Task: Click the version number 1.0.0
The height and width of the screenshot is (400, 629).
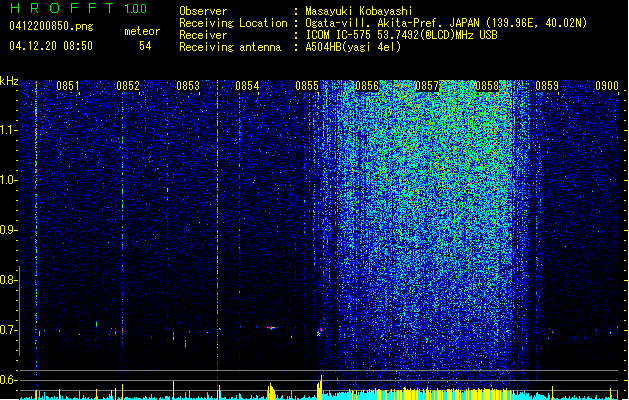Action: click(x=136, y=8)
